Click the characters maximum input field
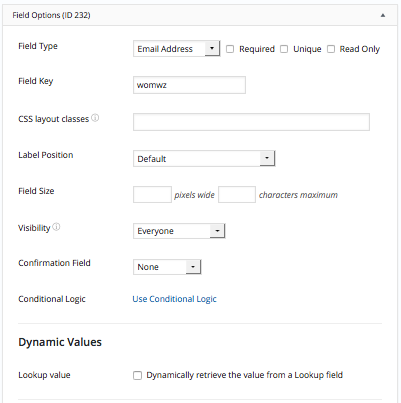The width and height of the screenshot is (401, 403). (237, 195)
